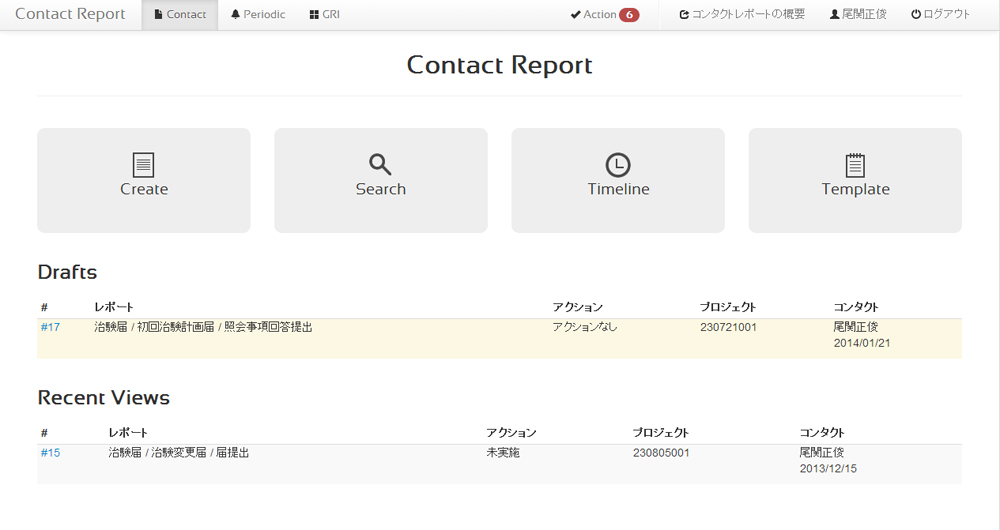Image resolution: width=1000 pixels, height=530 pixels.
Task: Click the Contact Report page title
Action: [x=499, y=65]
